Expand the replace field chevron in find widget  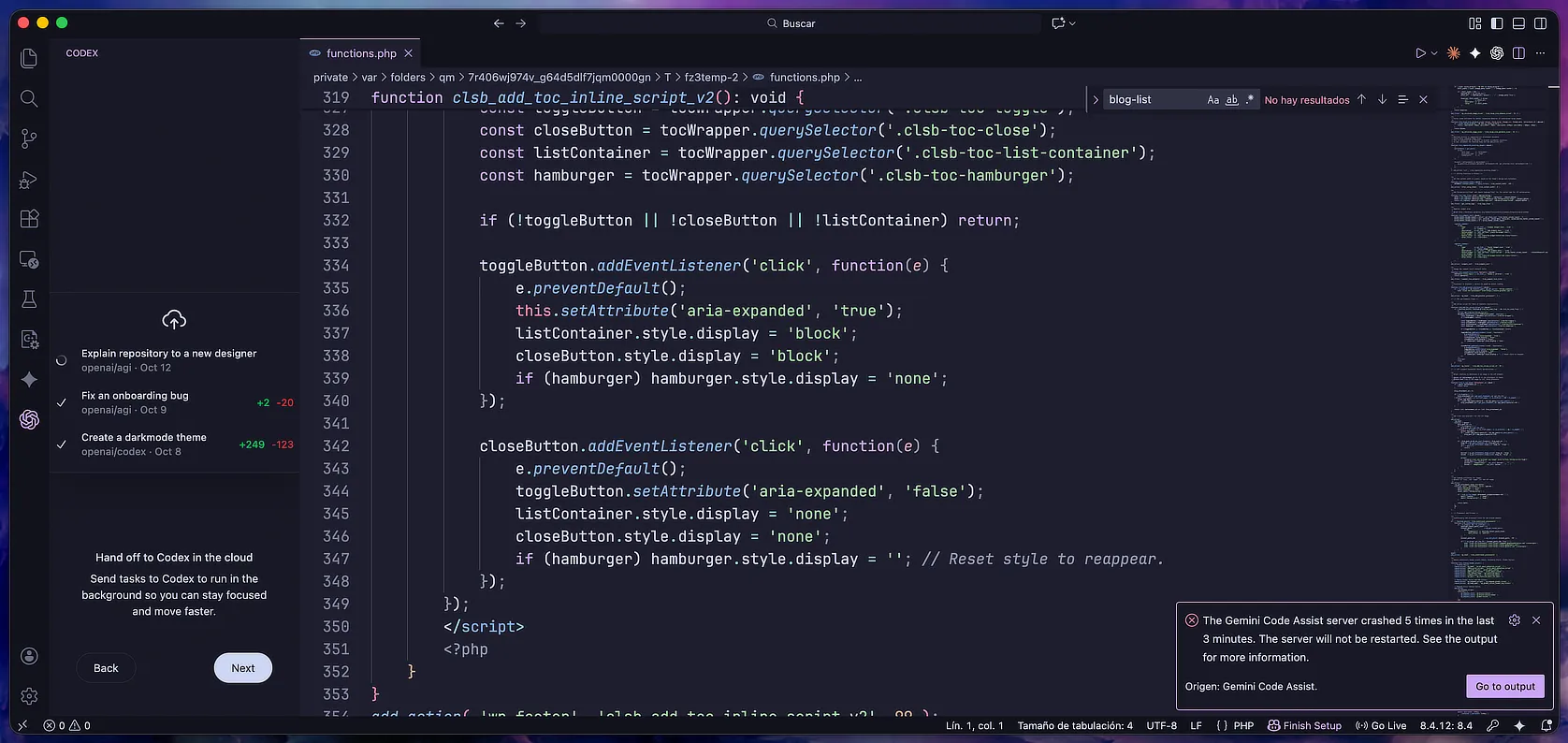click(1096, 100)
